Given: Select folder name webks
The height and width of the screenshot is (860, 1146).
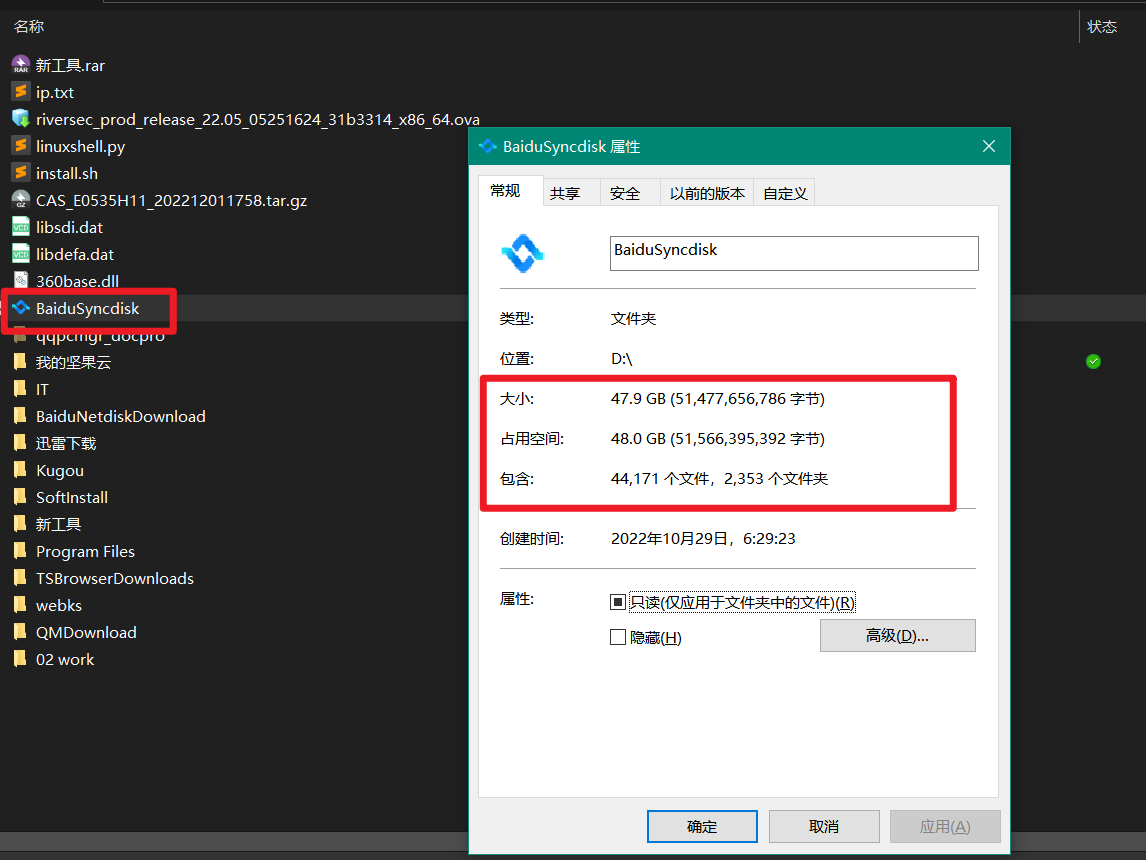Looking at the screenshot, I should pyautogui.click(x=58, y=605).
